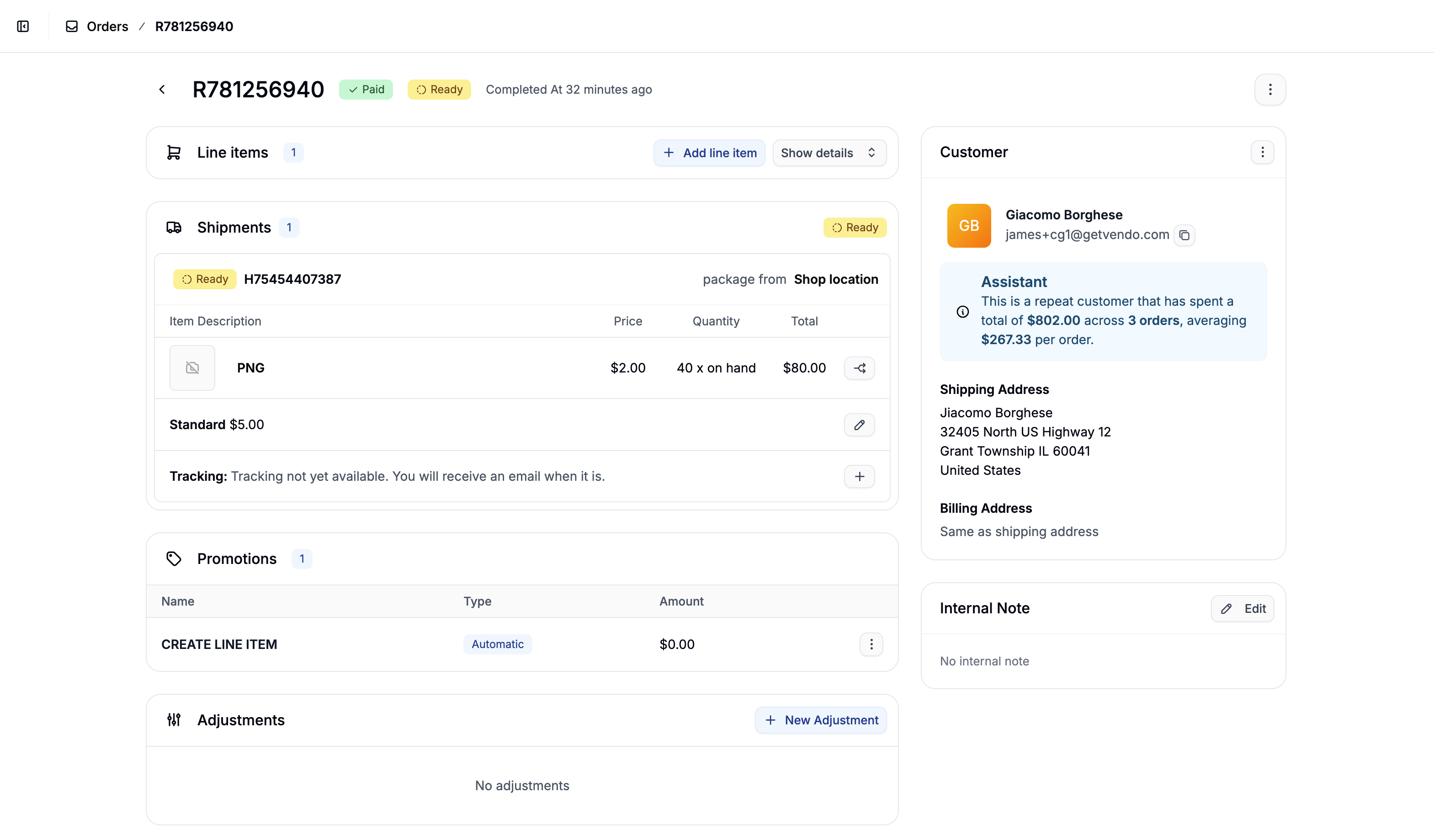Open the CREATE LINE ITEM row options menu
This screenshot has height=840, width=1434.
coord(871,644)
